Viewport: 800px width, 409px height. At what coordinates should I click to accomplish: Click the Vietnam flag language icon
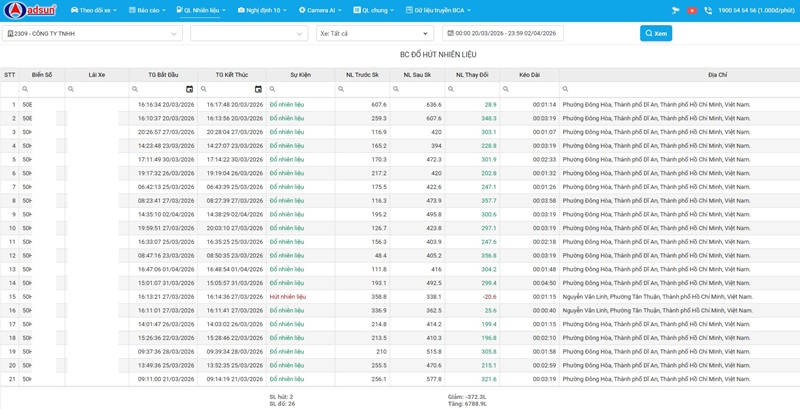pos(691,10)
